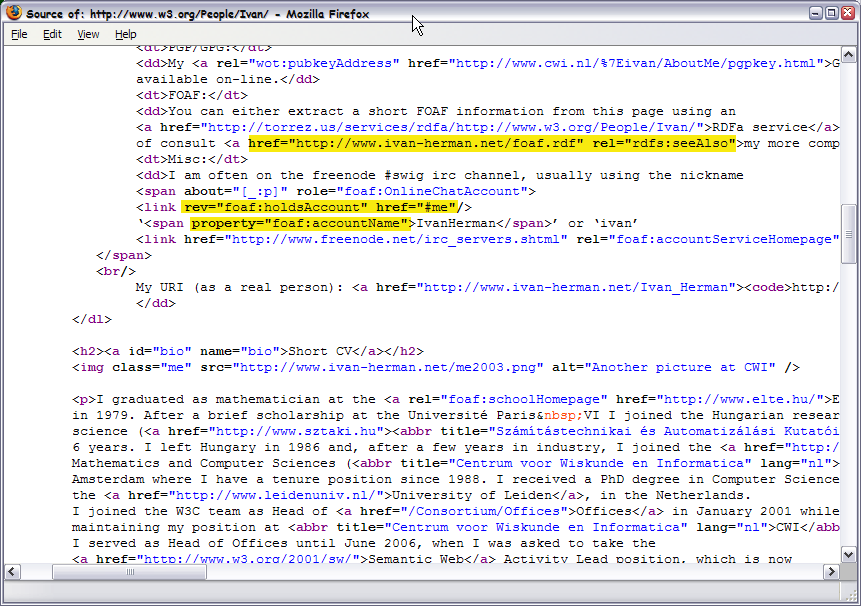Open the View menu
The height and width of the screenshot is (606, 861).
[88, 33]
